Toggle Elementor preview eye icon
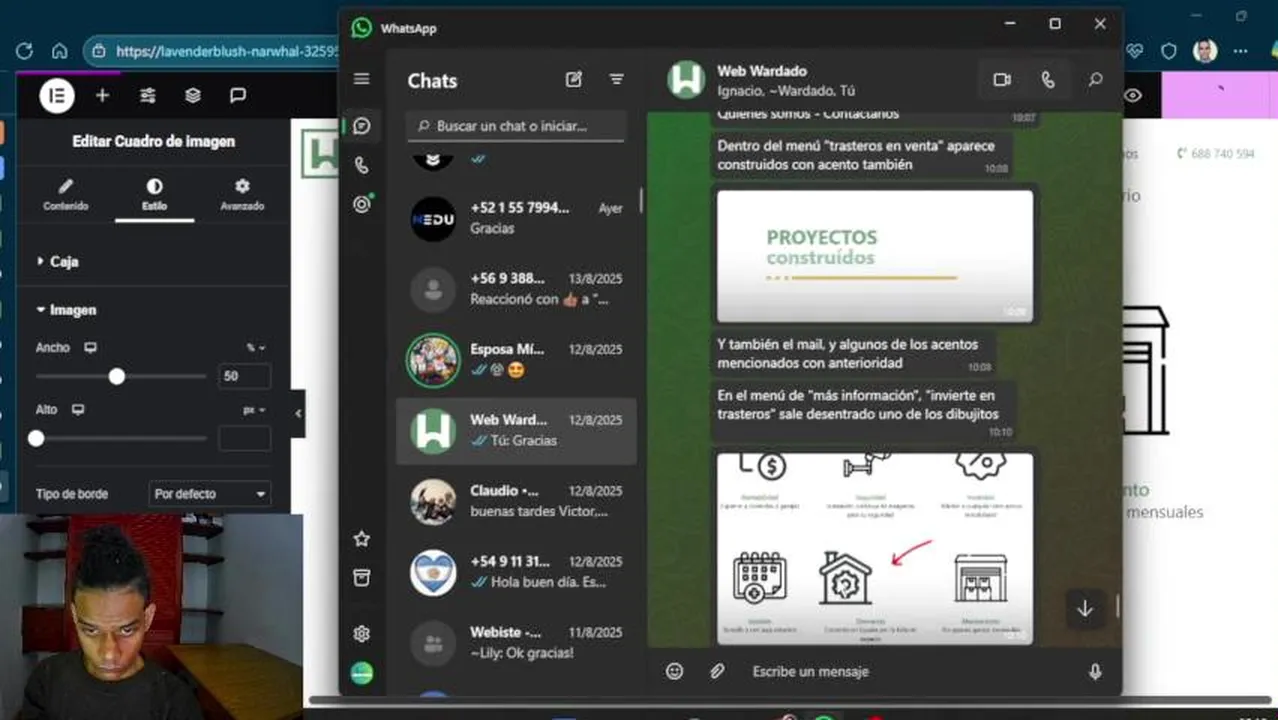 [1133, 95]
